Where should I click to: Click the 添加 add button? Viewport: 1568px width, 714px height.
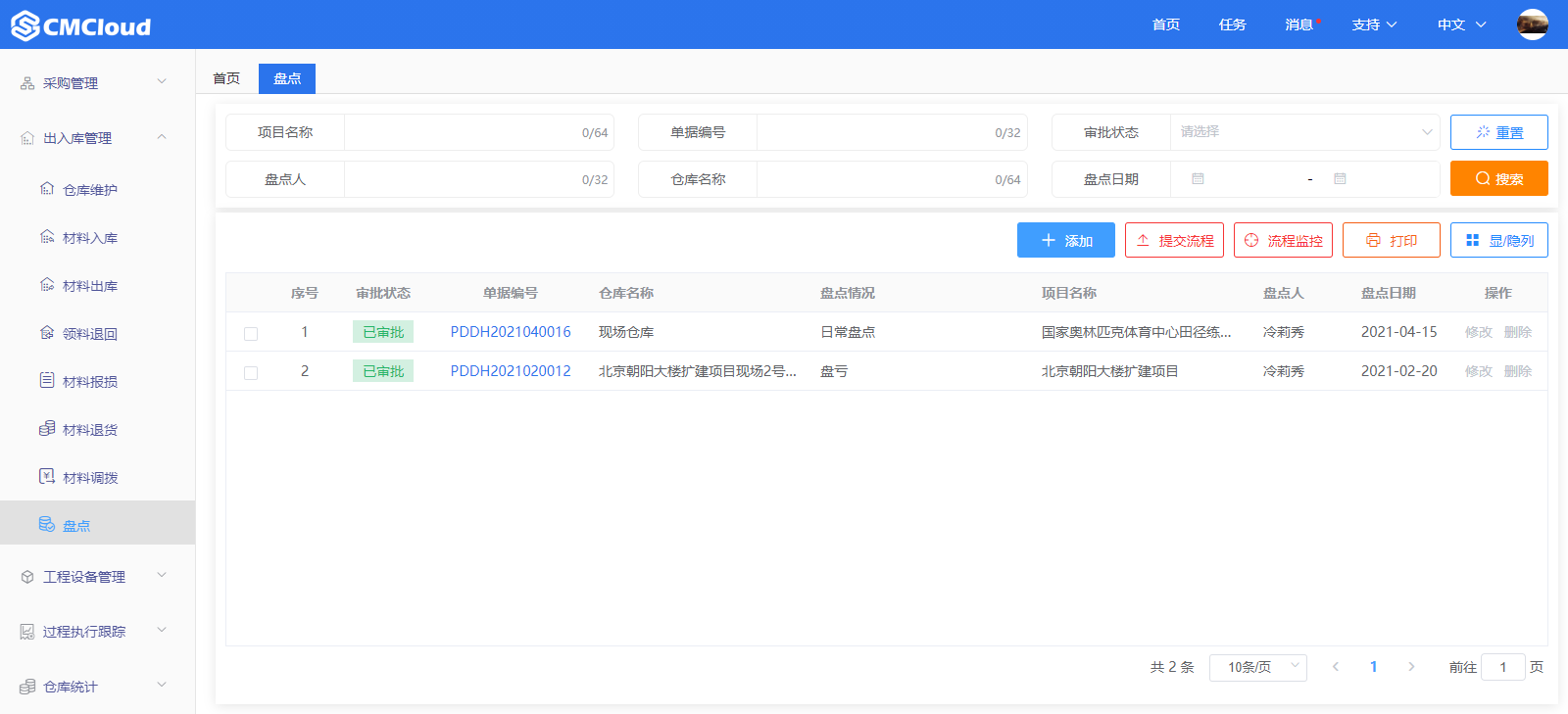(1066, 240)
